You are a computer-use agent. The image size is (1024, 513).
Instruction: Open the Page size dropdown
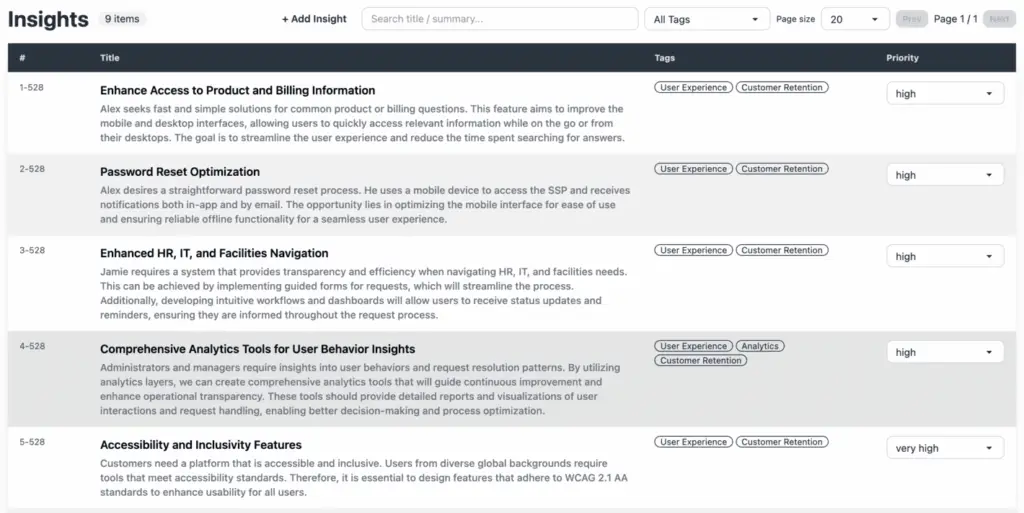tap(855, 19)
